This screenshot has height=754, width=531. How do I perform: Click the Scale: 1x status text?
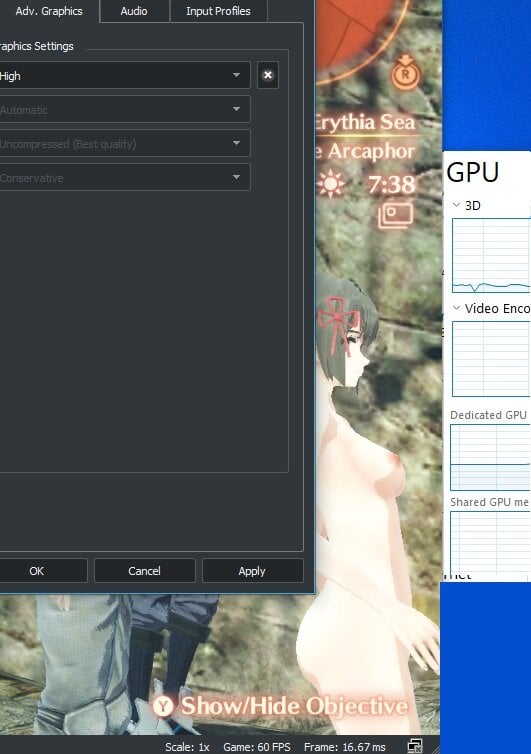187,747
